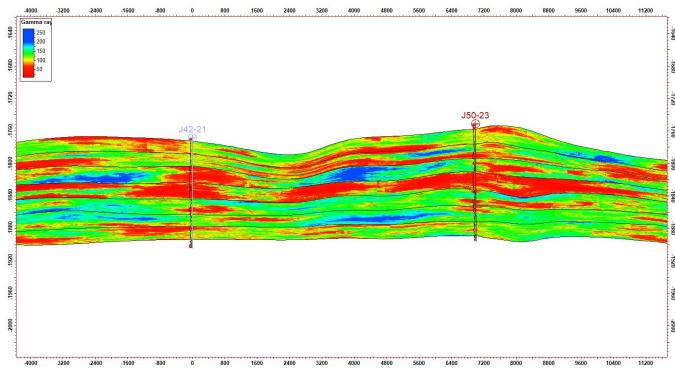The height and width of the screenshot is (369, 675).
Task: Click top axis label 2400
Action: point(289,10)
